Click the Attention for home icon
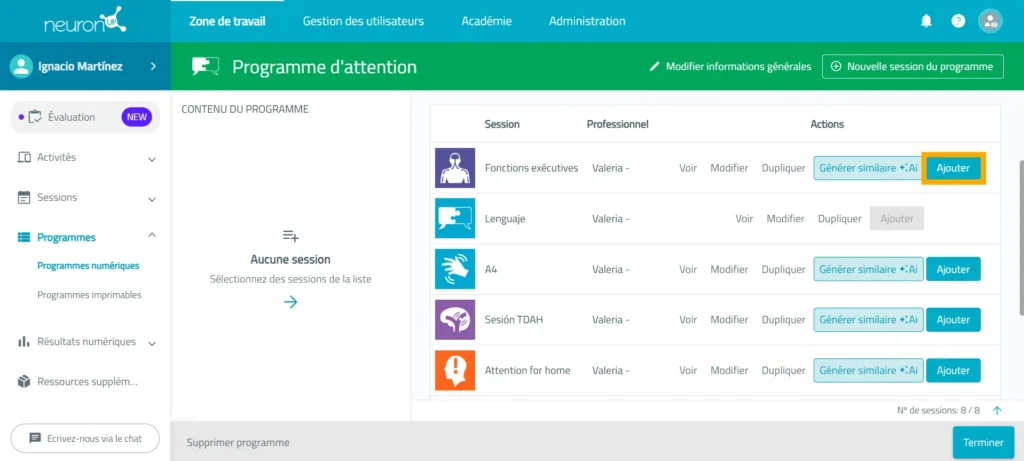 (x=455, y=370)
